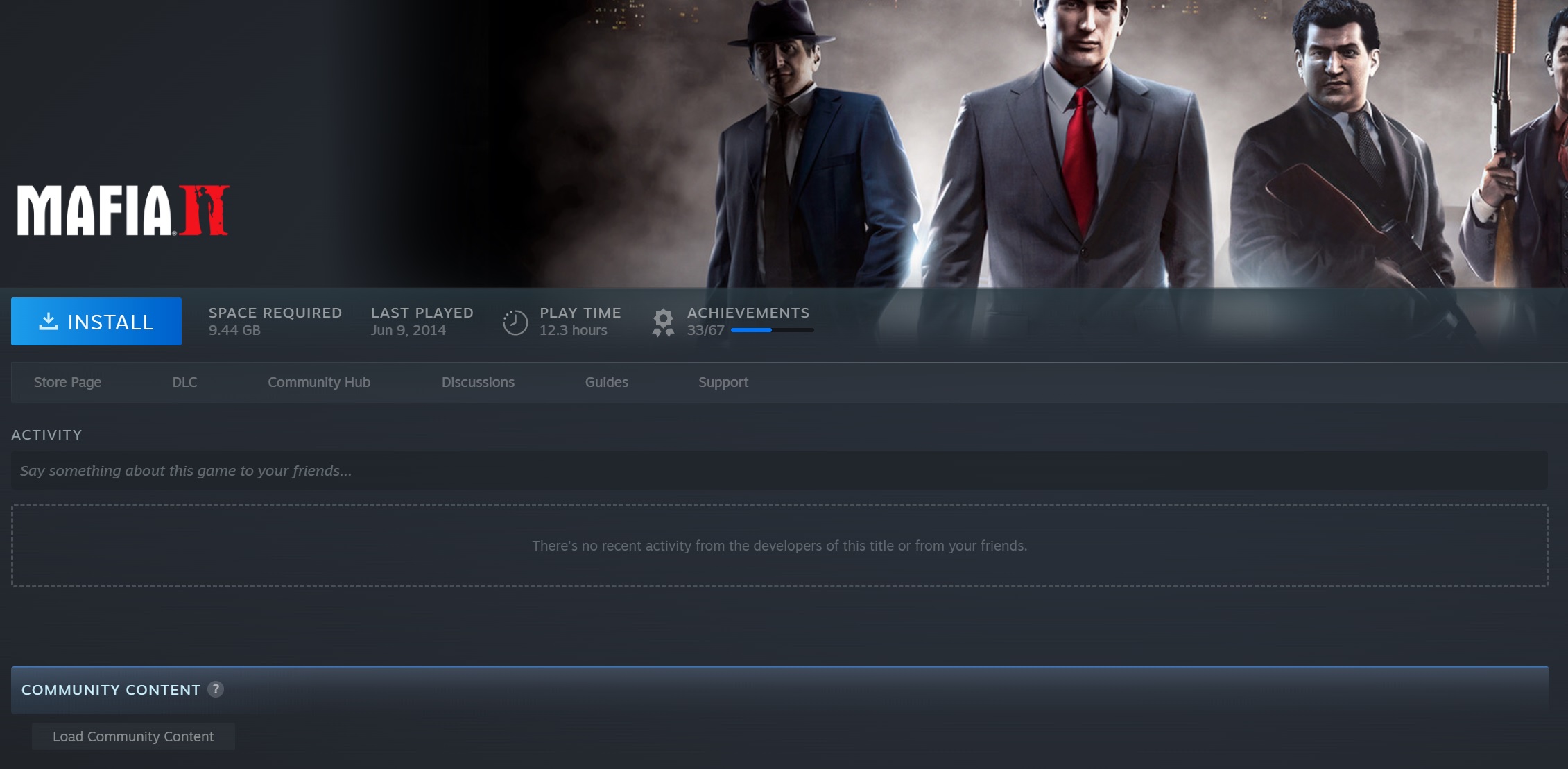Image resolution: width=1568 pixels, height=769 pixels.
Task: Click the '12.3 hours' play time value
Action: [573, 330]
